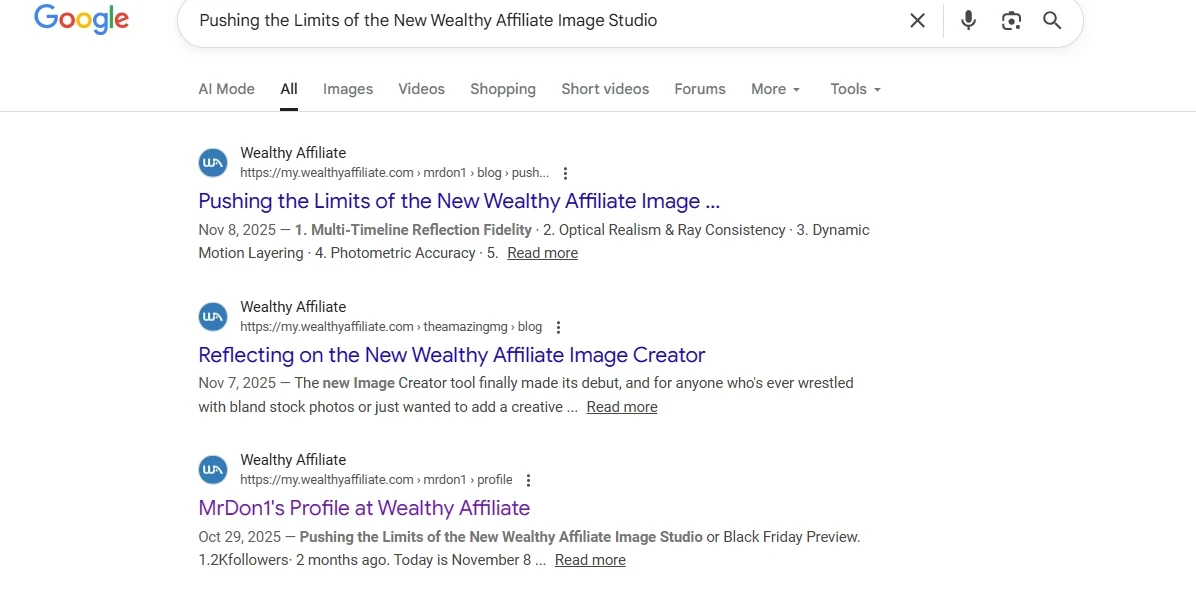Start voice search with microphone icon
This screenshot has height=596, width=1196.
tap(968, 21)
